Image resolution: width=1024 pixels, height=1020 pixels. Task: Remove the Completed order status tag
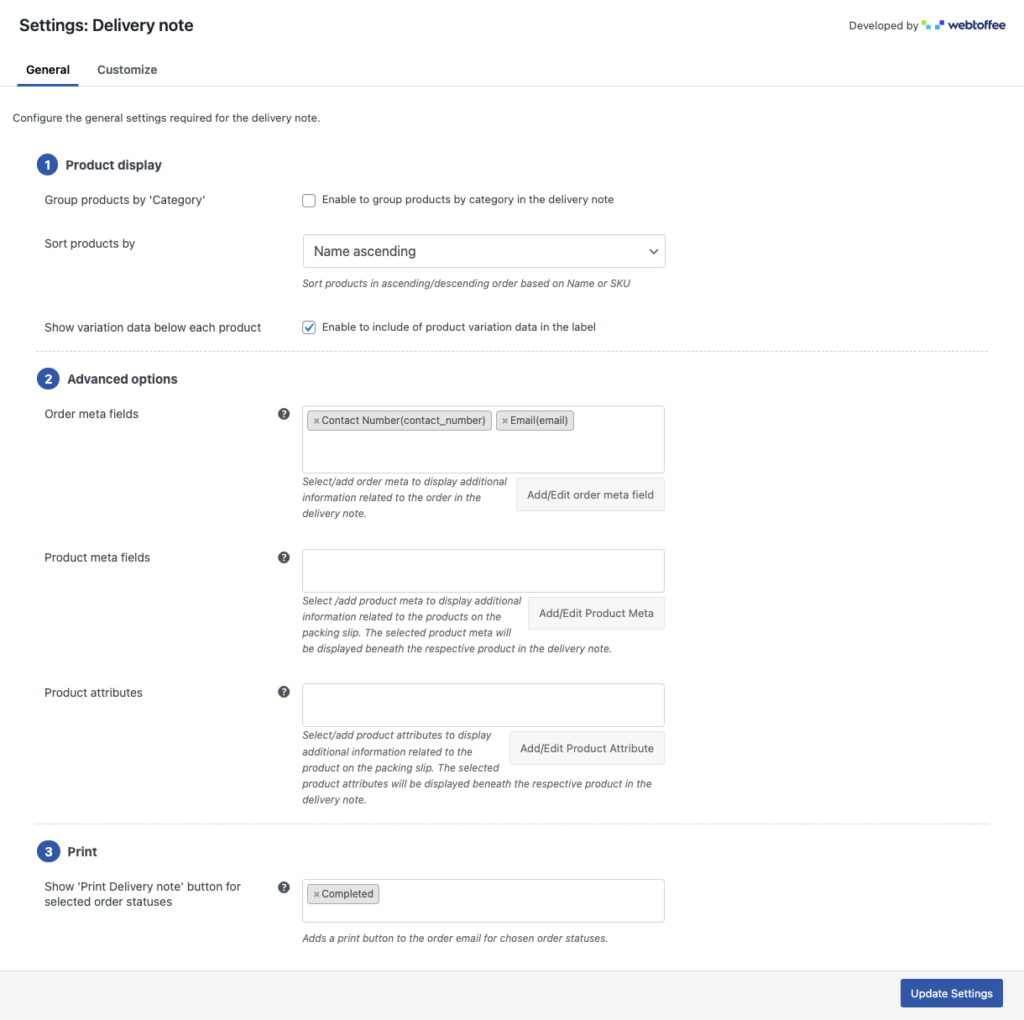(x=317, y=894)
